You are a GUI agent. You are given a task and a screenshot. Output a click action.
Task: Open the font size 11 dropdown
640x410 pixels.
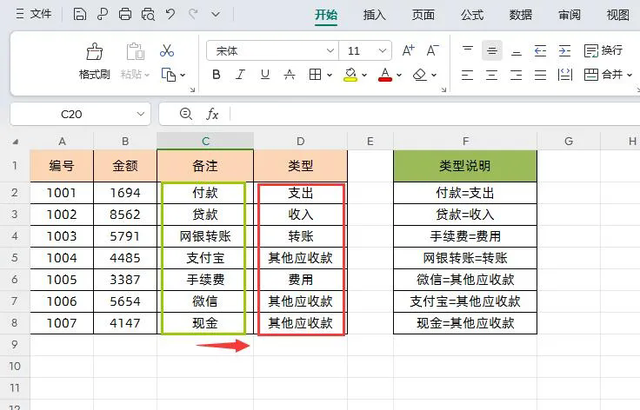382,51
